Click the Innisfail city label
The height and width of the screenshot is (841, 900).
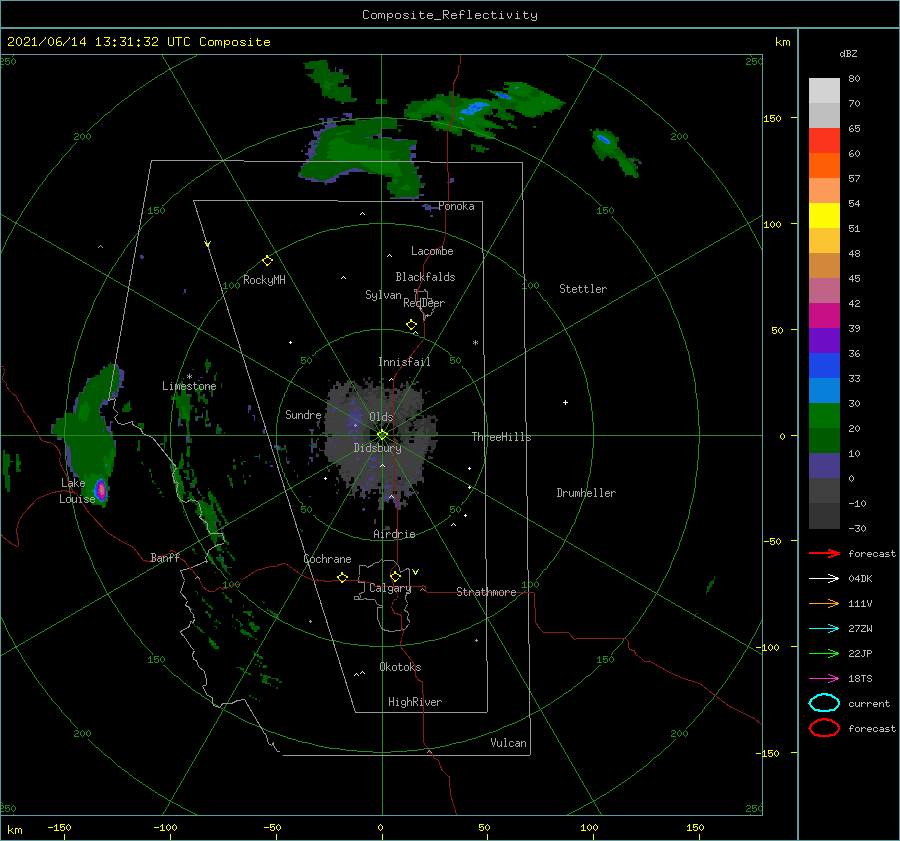(x=404, y=362)
